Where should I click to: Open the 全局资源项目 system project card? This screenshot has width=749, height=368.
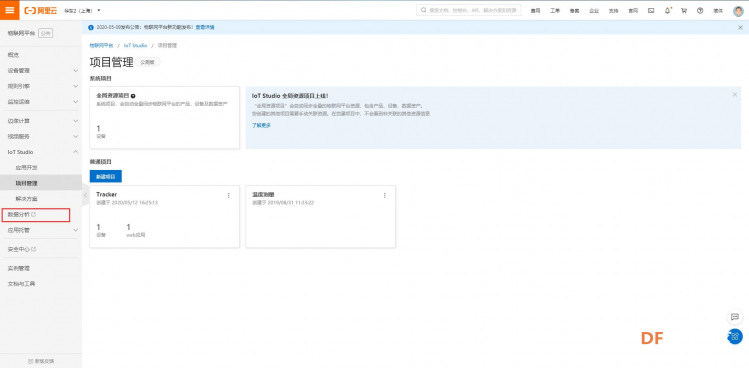(x=164, y=117)
